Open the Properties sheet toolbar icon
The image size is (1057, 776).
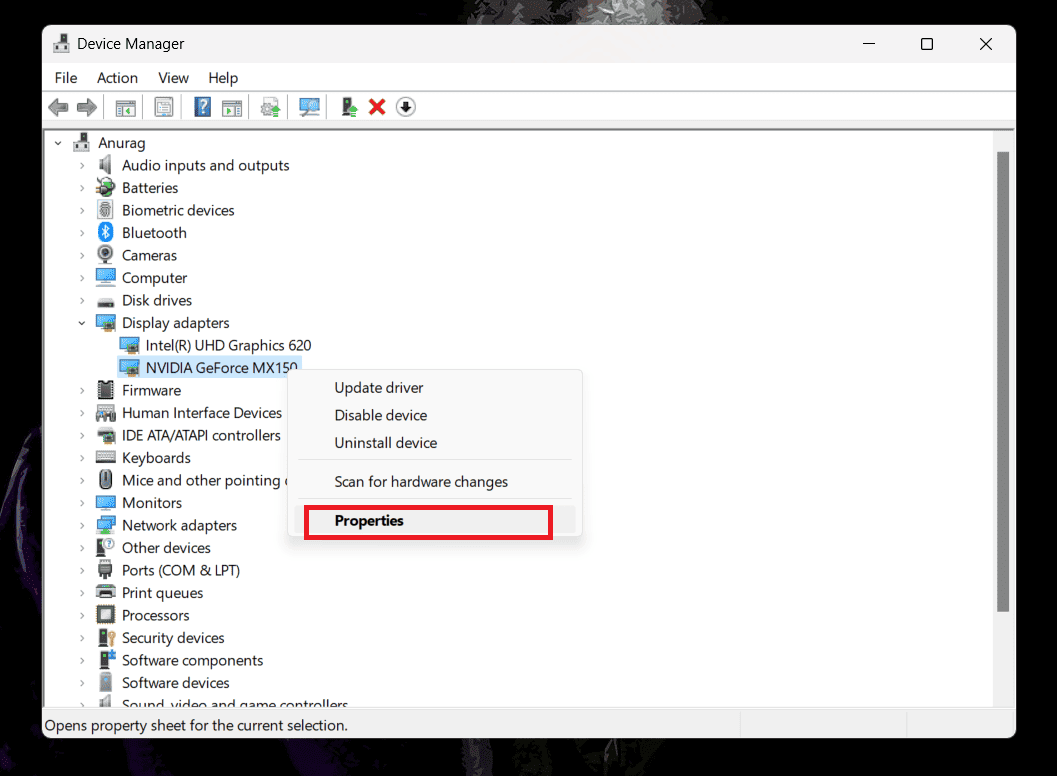point(164,107)
